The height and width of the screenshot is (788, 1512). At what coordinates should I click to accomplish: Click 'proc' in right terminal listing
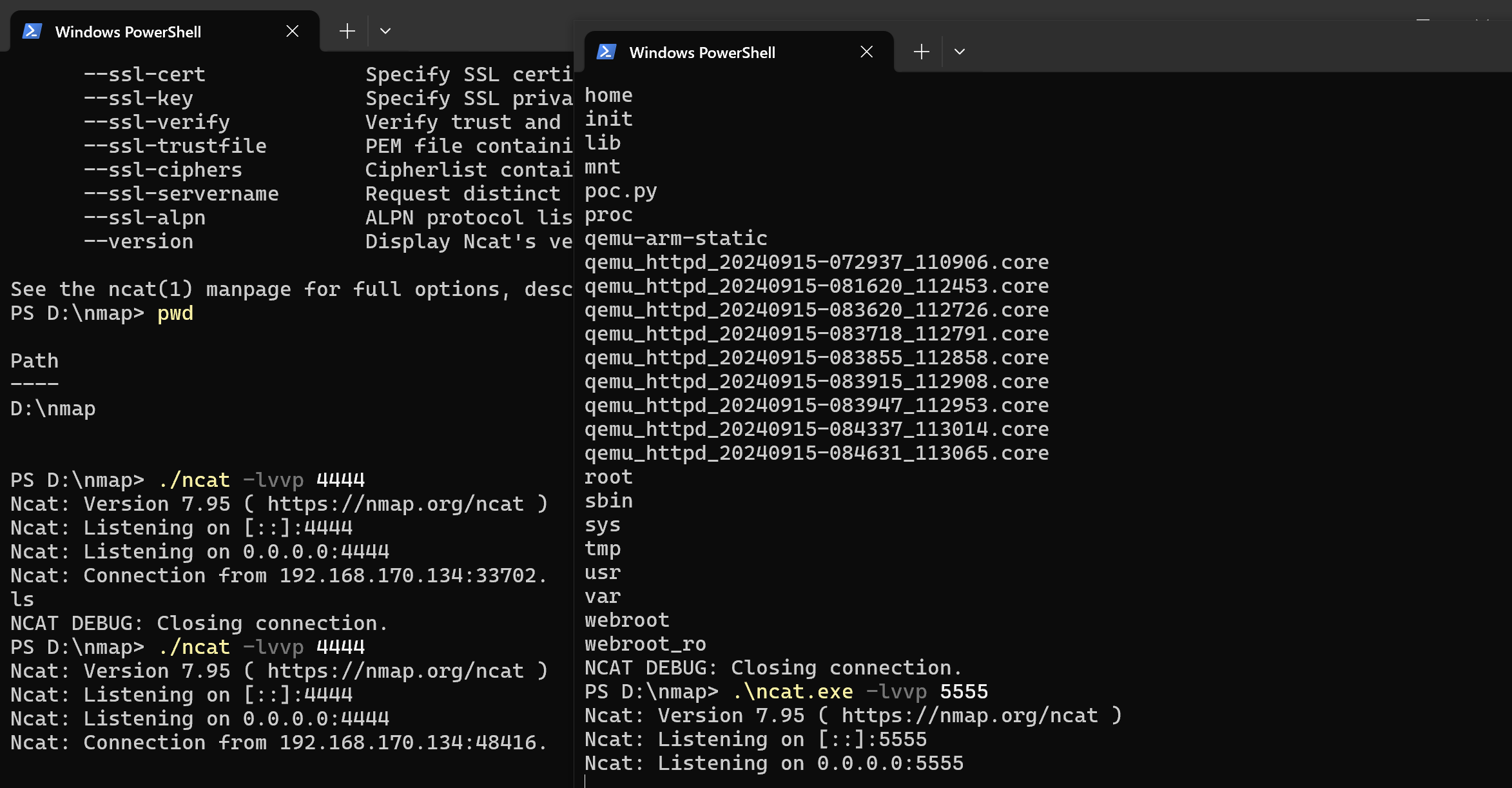tap(608, 215)
